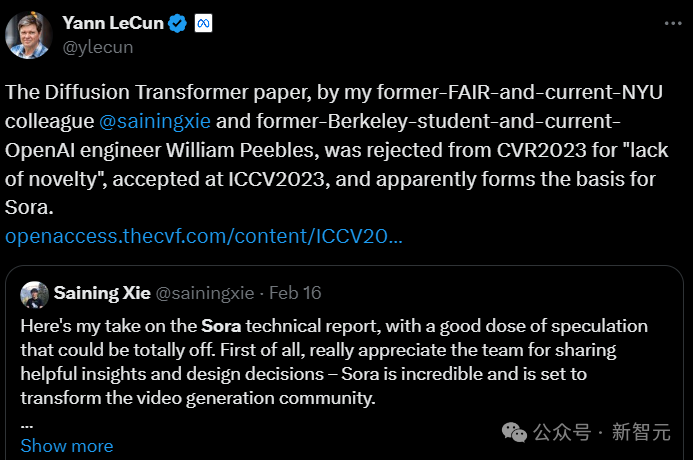This screenshot has width=693, height=460.
Task: Click the blue verified badge
Action: coord(177,24)
